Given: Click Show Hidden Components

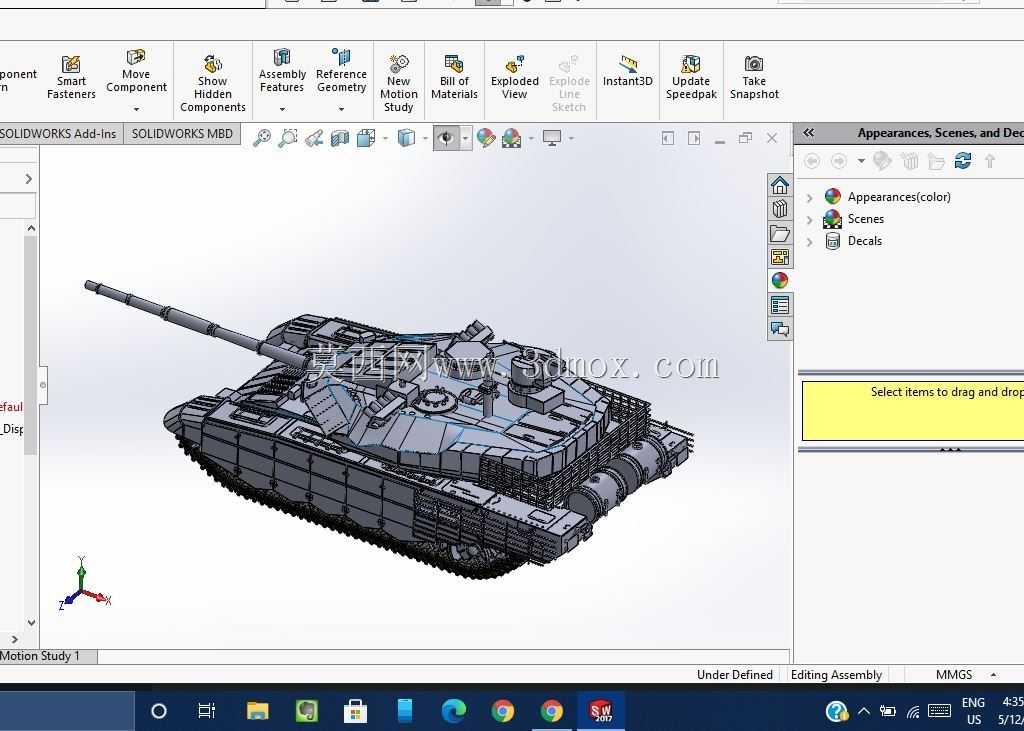Looking at the screenshot, I should 213,84.
